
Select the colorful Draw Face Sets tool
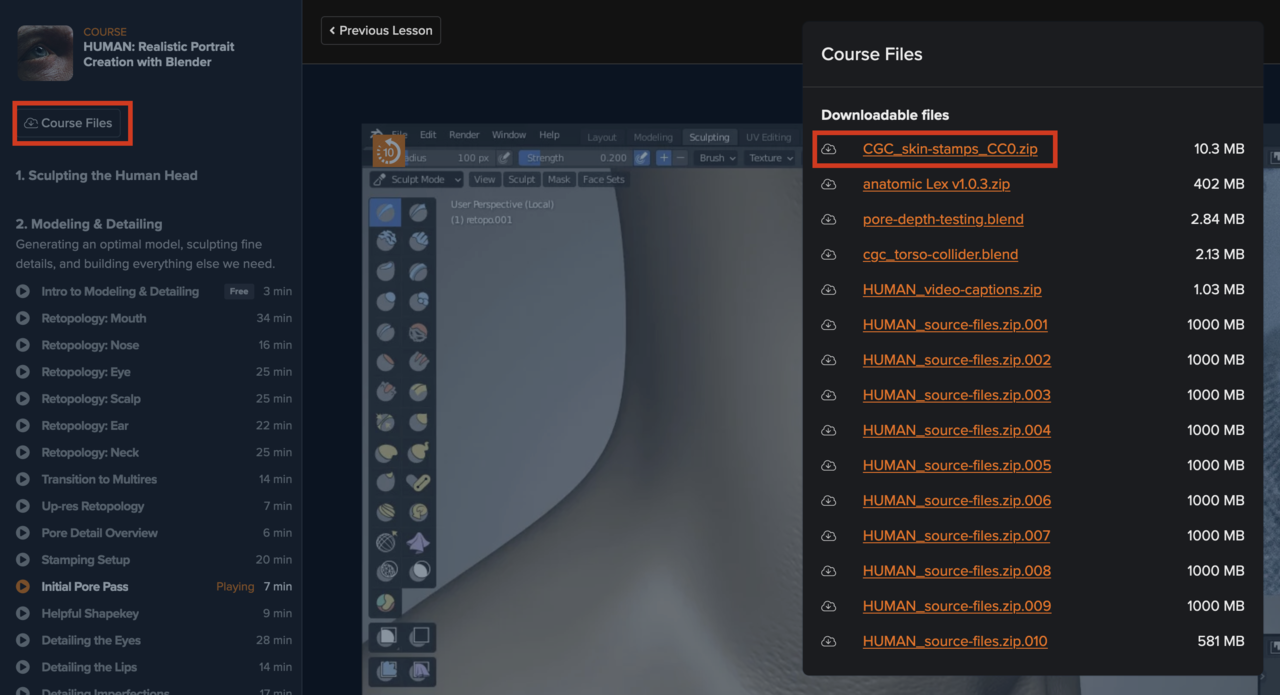385,602
